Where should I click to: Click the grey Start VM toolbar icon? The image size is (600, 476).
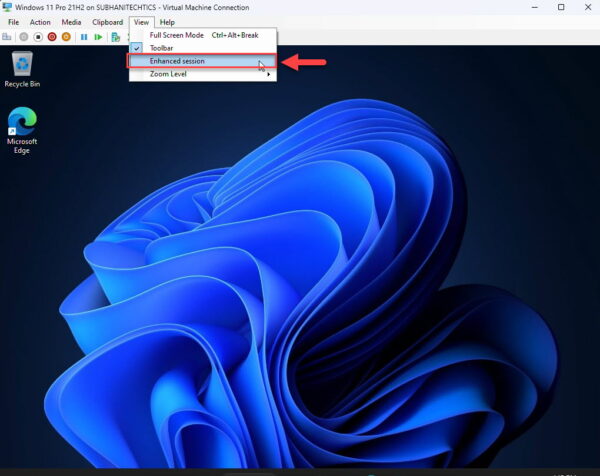point(23,37)
